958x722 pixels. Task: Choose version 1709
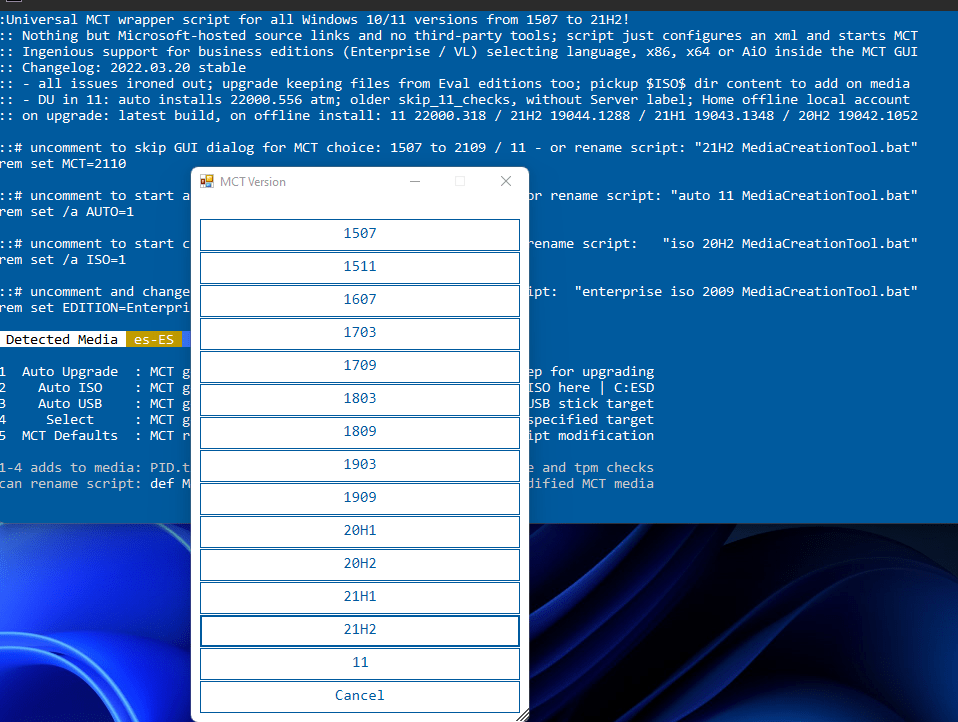click(x=360, y=366)
